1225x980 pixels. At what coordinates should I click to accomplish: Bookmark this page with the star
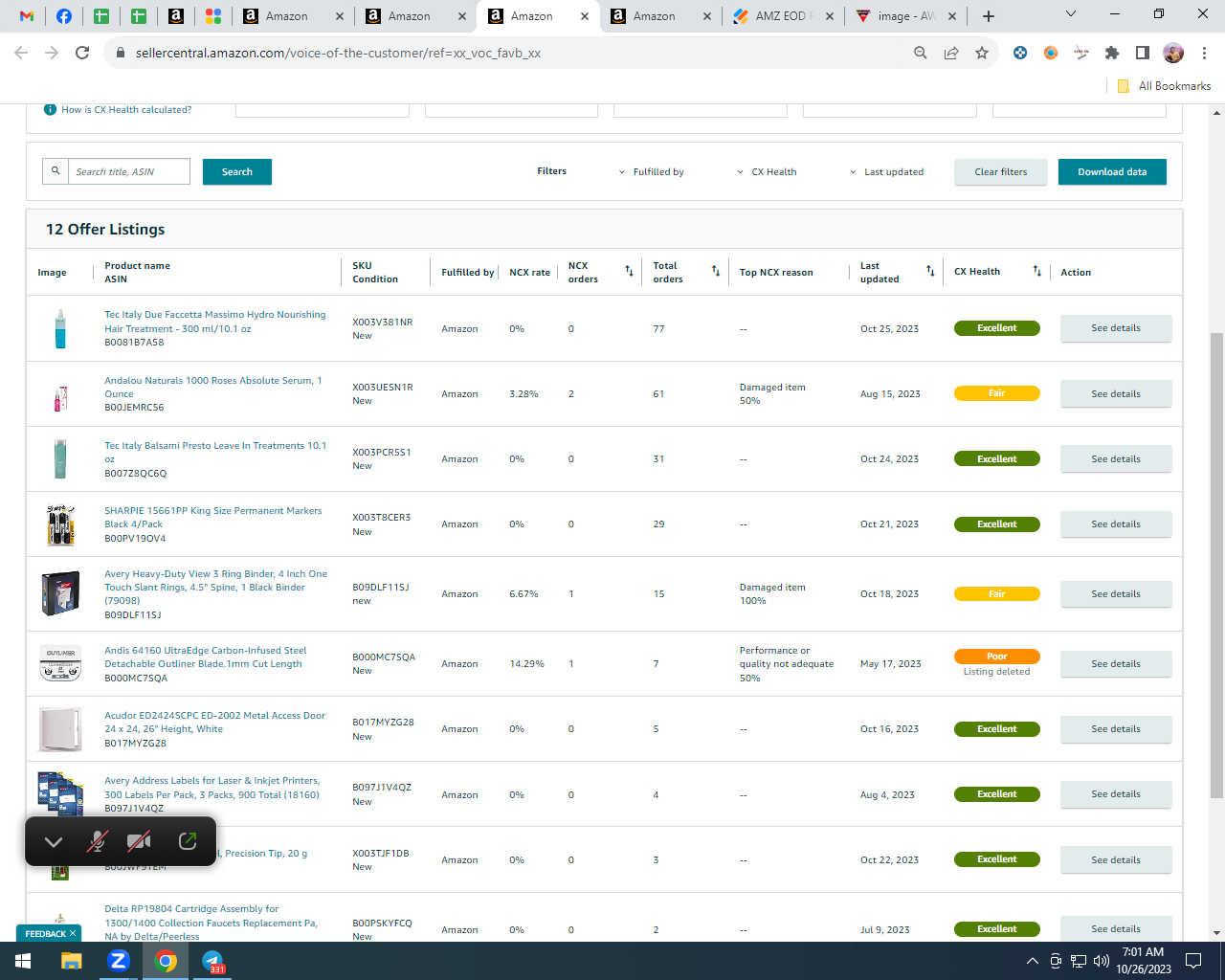pos(982,53)
